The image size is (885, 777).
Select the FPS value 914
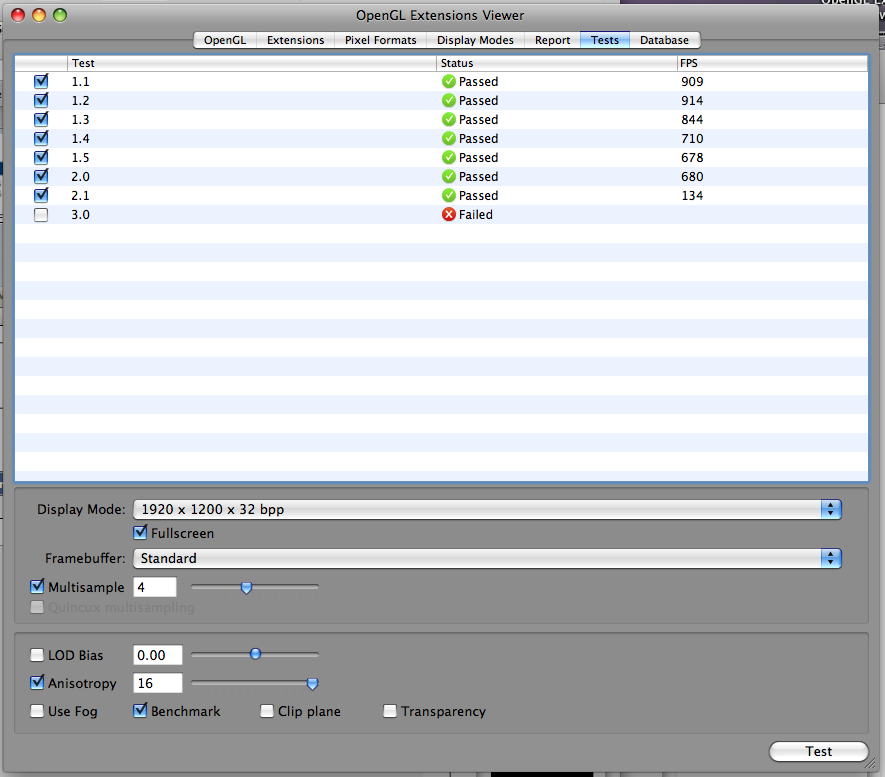coord(692,100)
